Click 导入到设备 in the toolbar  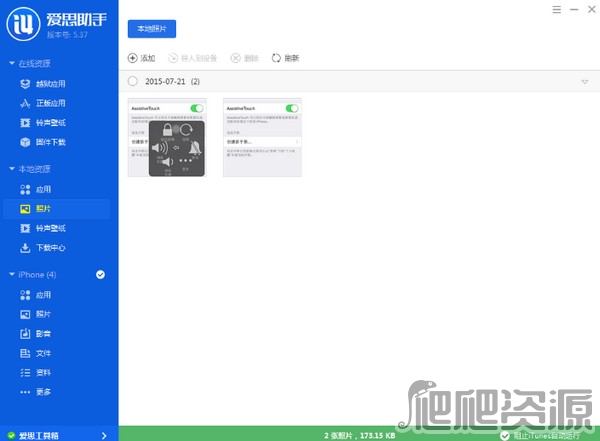point(193,58)
